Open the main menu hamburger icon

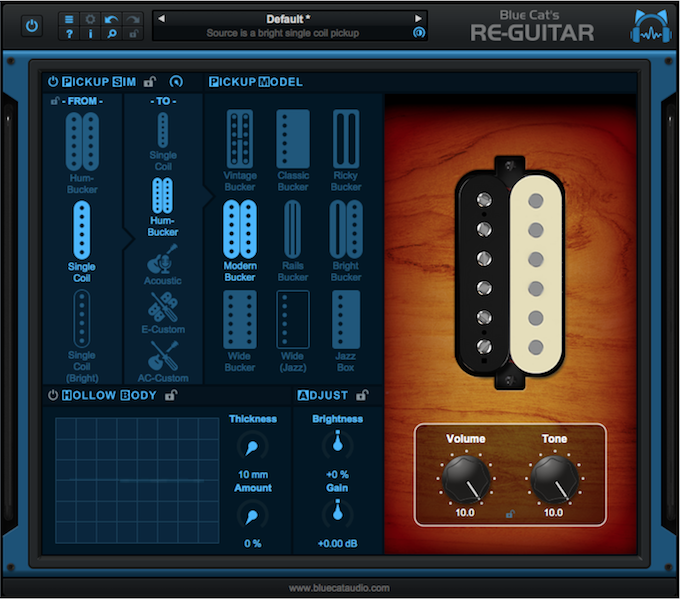click(69, 19)
